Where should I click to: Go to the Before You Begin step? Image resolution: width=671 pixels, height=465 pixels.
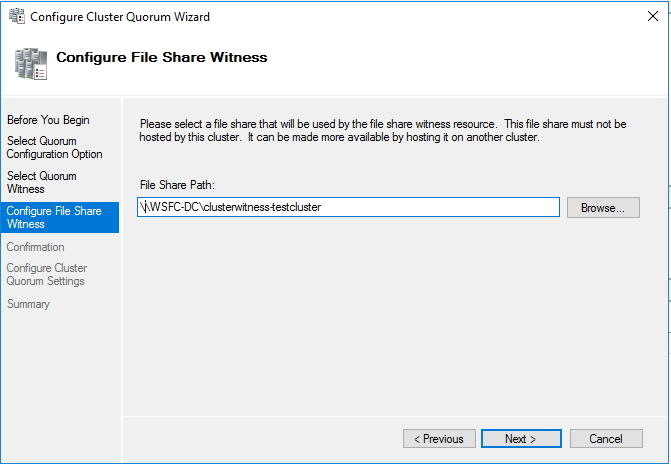48,120
